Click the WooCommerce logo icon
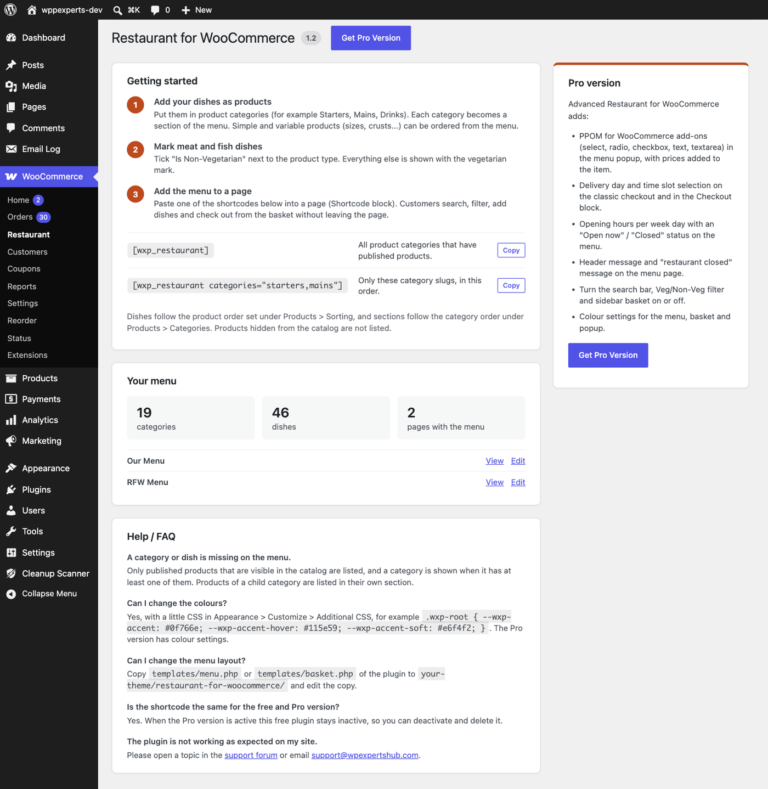Screen dimensions: 768x789 point(11,177)
